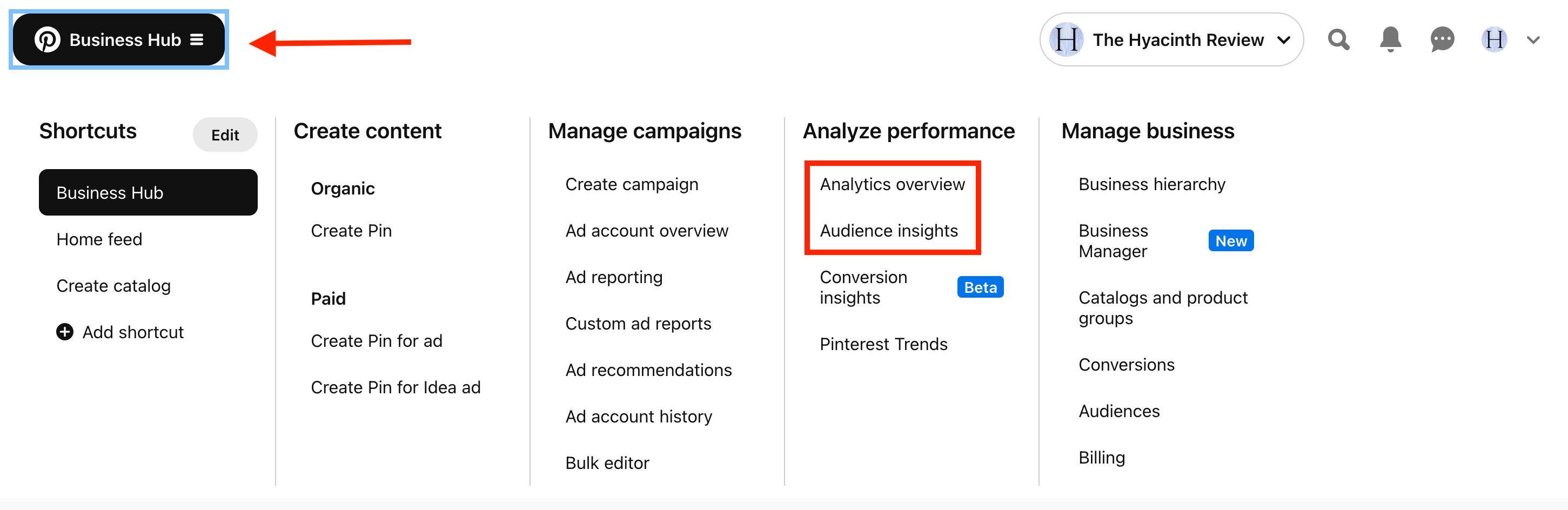1568x510 pixels.
Task: Open the Business Hub hamburger menu
Action: coord(197,39)
